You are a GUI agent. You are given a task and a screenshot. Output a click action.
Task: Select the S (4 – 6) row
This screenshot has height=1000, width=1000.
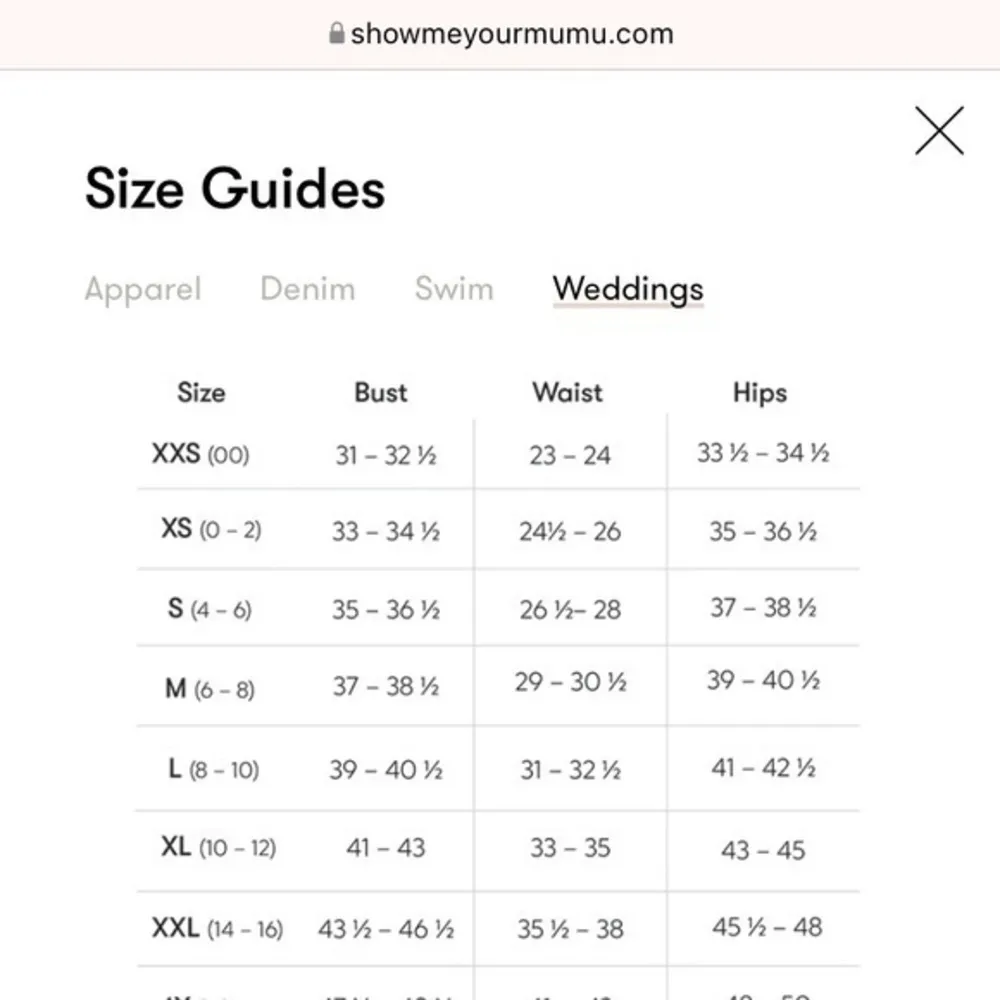(209, 608)
